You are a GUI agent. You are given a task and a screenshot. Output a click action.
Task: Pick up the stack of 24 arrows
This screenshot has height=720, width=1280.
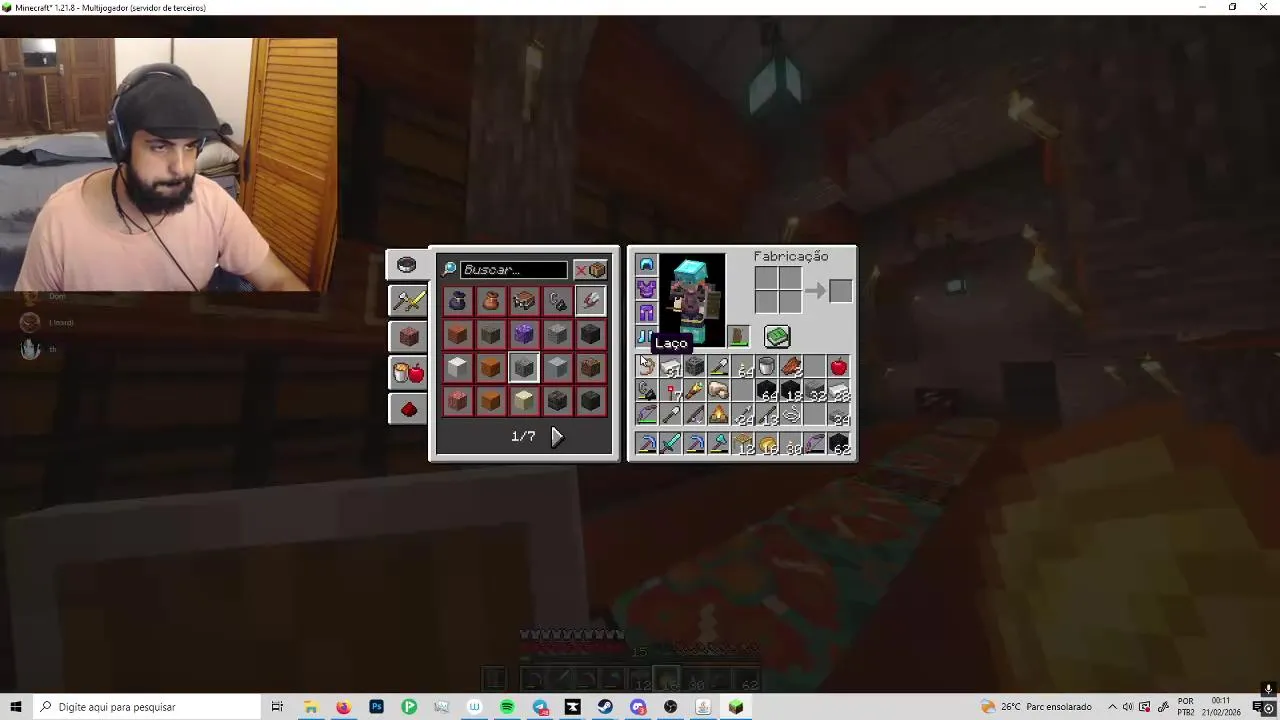pyautogui.click(x=743, y=415)
